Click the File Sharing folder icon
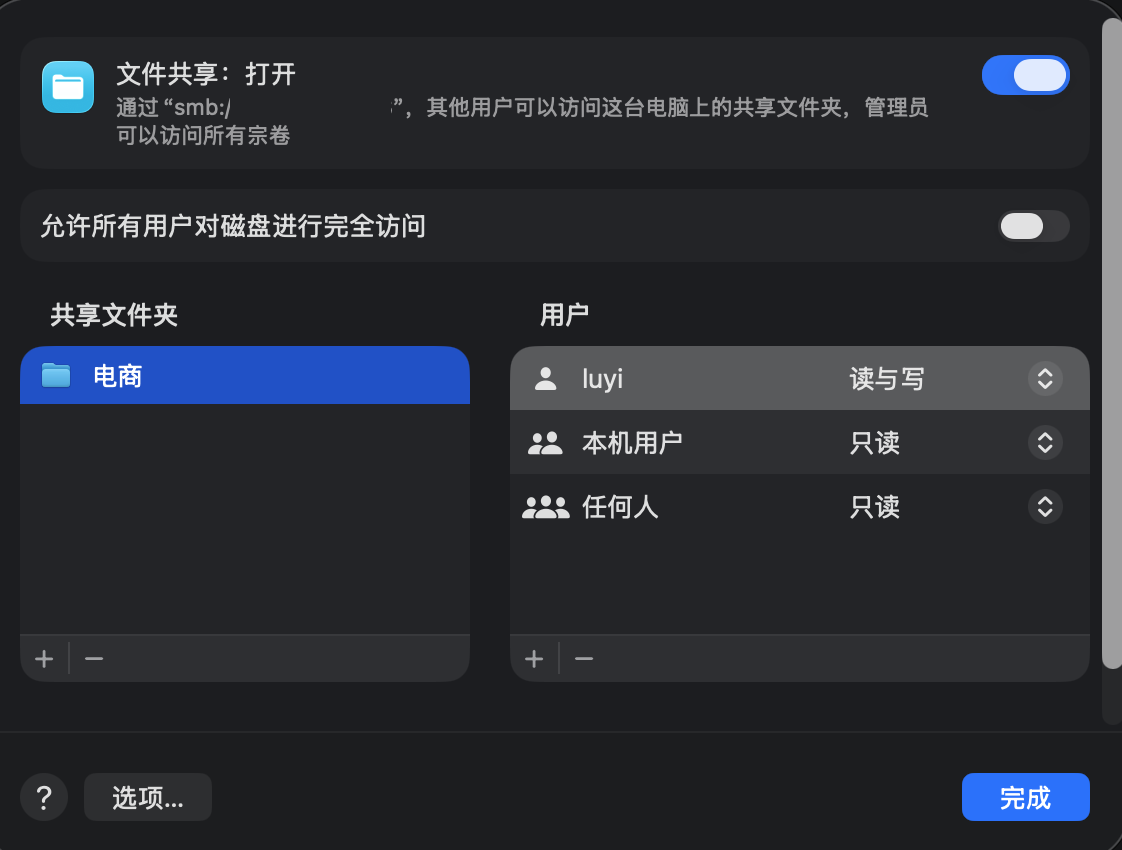The height and width of the screenshot is (850, 1122). tap(68, 87)
